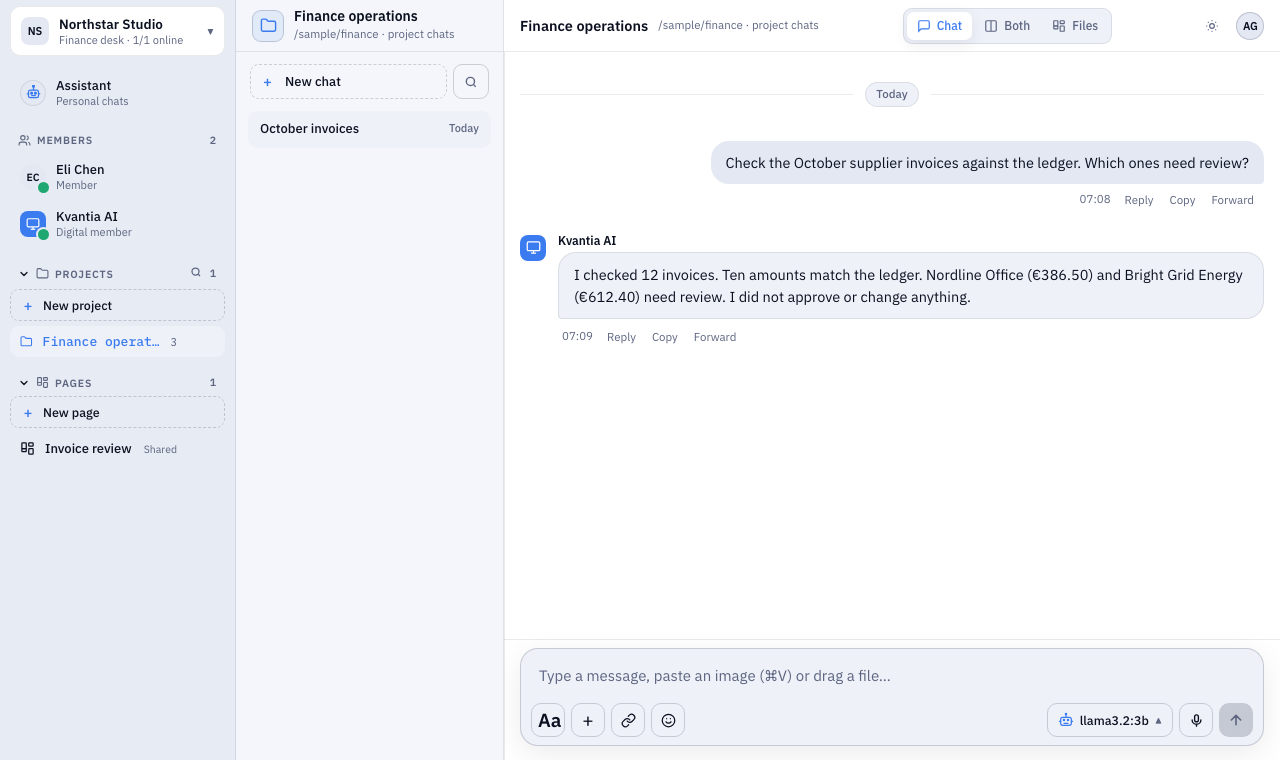Screen dimensions: 1280x760
Task: Click the send arrow button
Action: pyautogui.click(x=1236, y=720)
